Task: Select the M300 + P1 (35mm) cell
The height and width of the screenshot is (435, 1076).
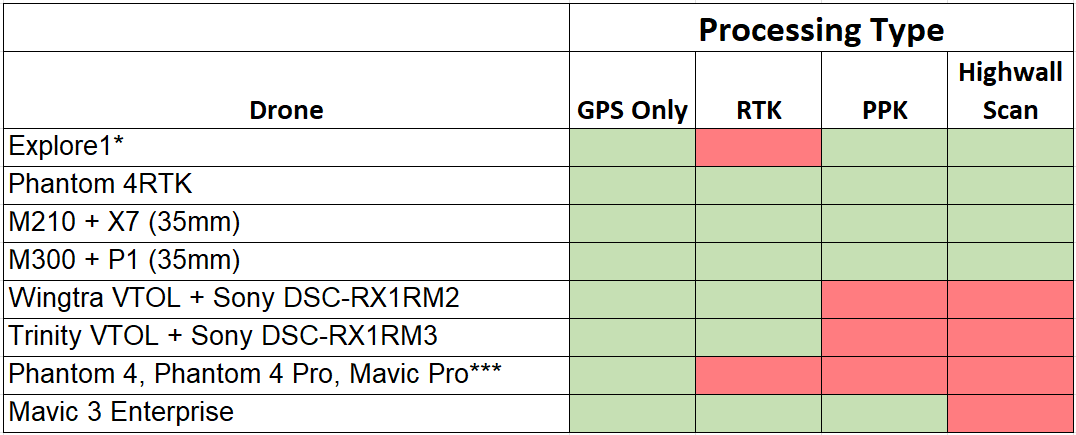Action: (x=287, y=261)
